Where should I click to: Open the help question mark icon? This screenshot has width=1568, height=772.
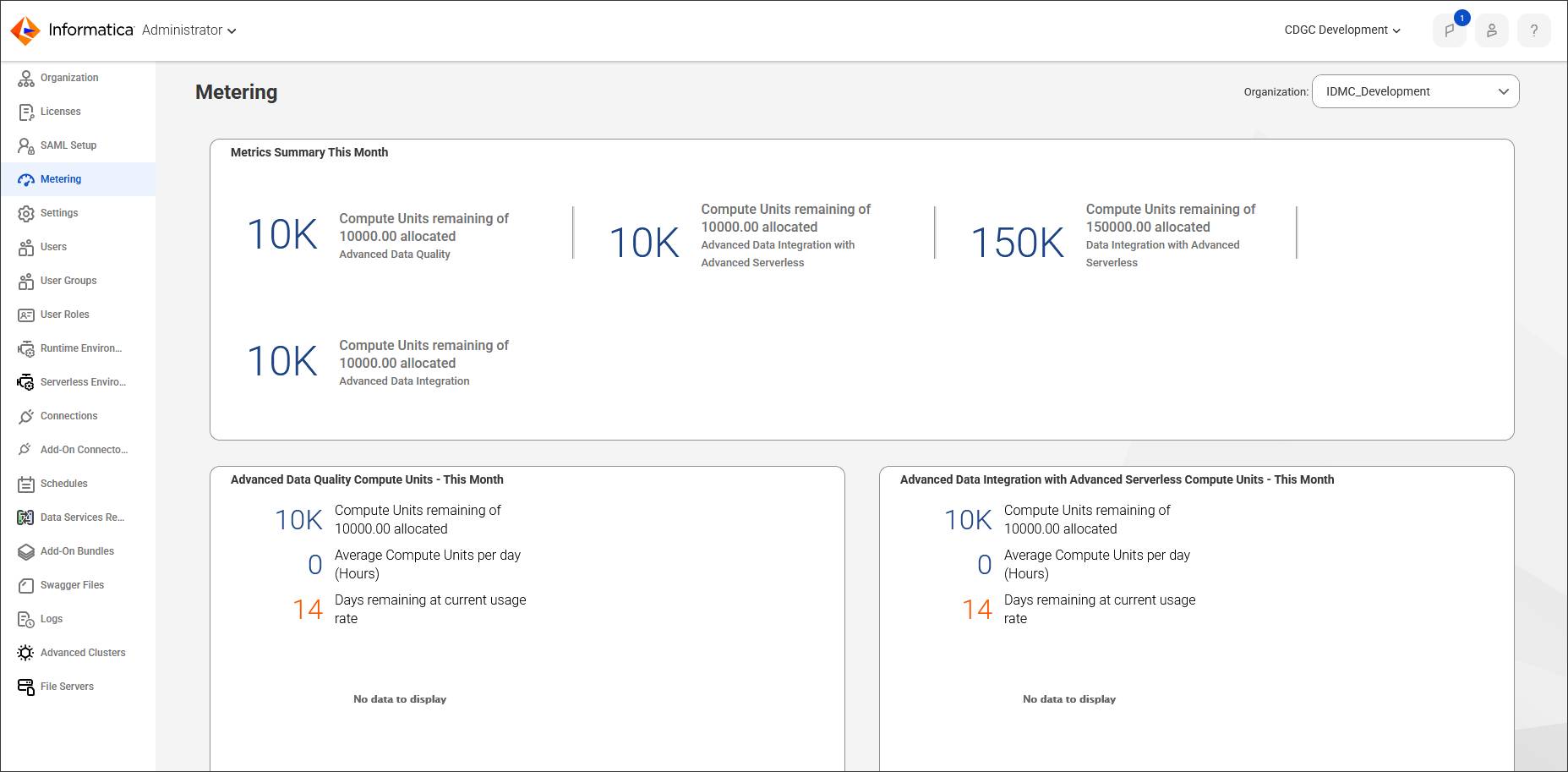point(1534,30)
